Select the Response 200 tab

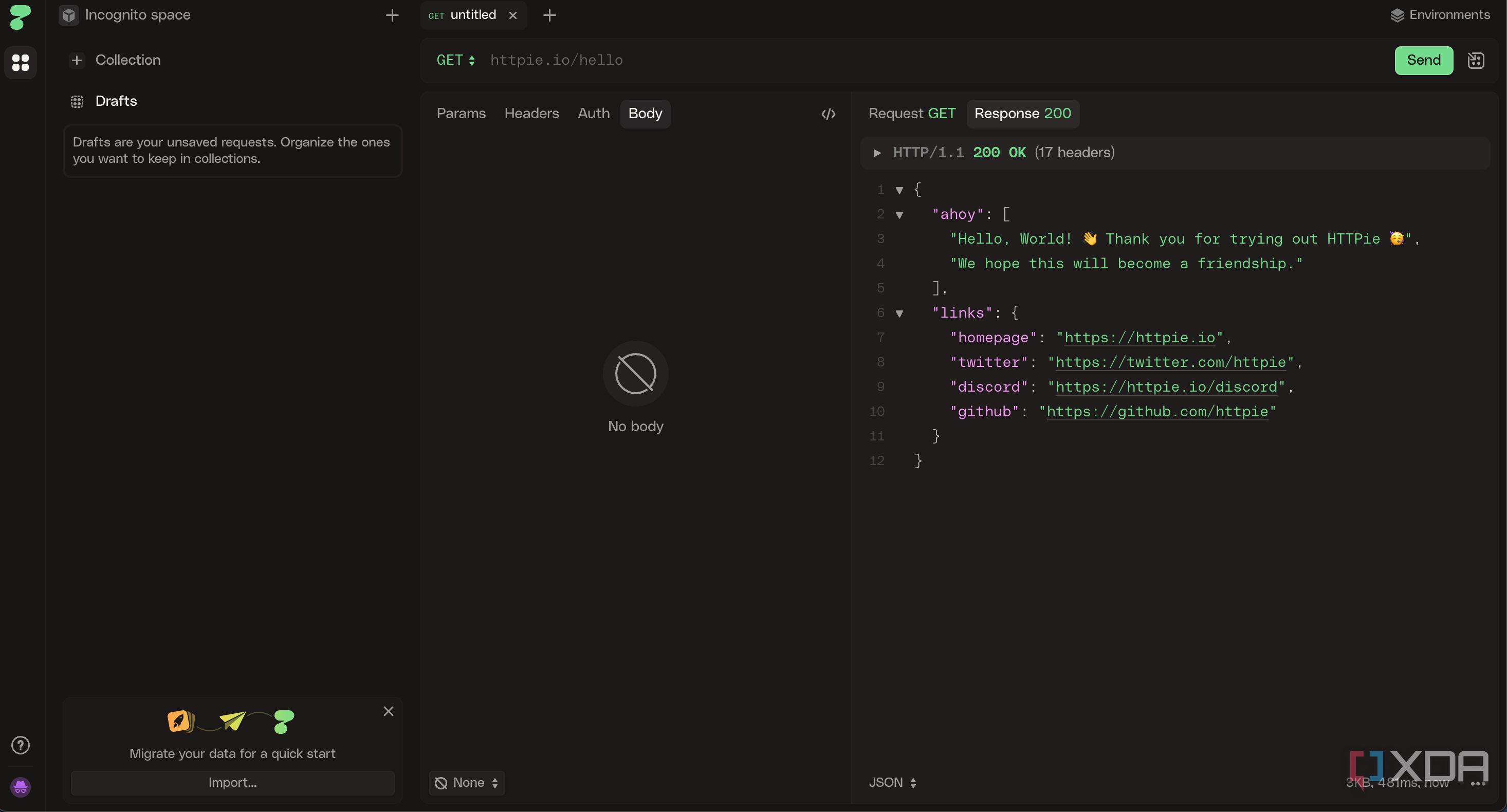(1023, 114)
